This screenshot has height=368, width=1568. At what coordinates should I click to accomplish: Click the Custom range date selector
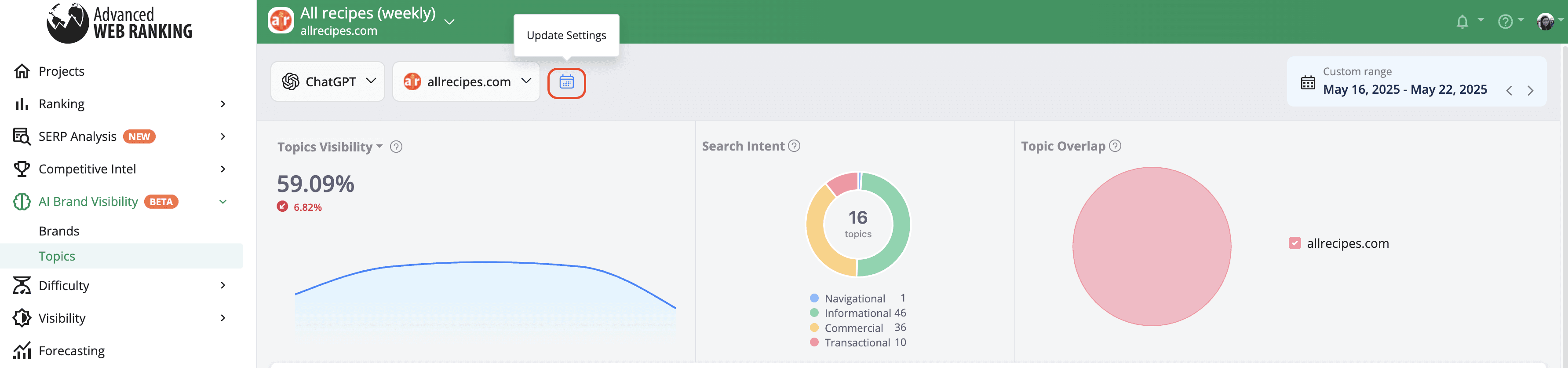1416,81
